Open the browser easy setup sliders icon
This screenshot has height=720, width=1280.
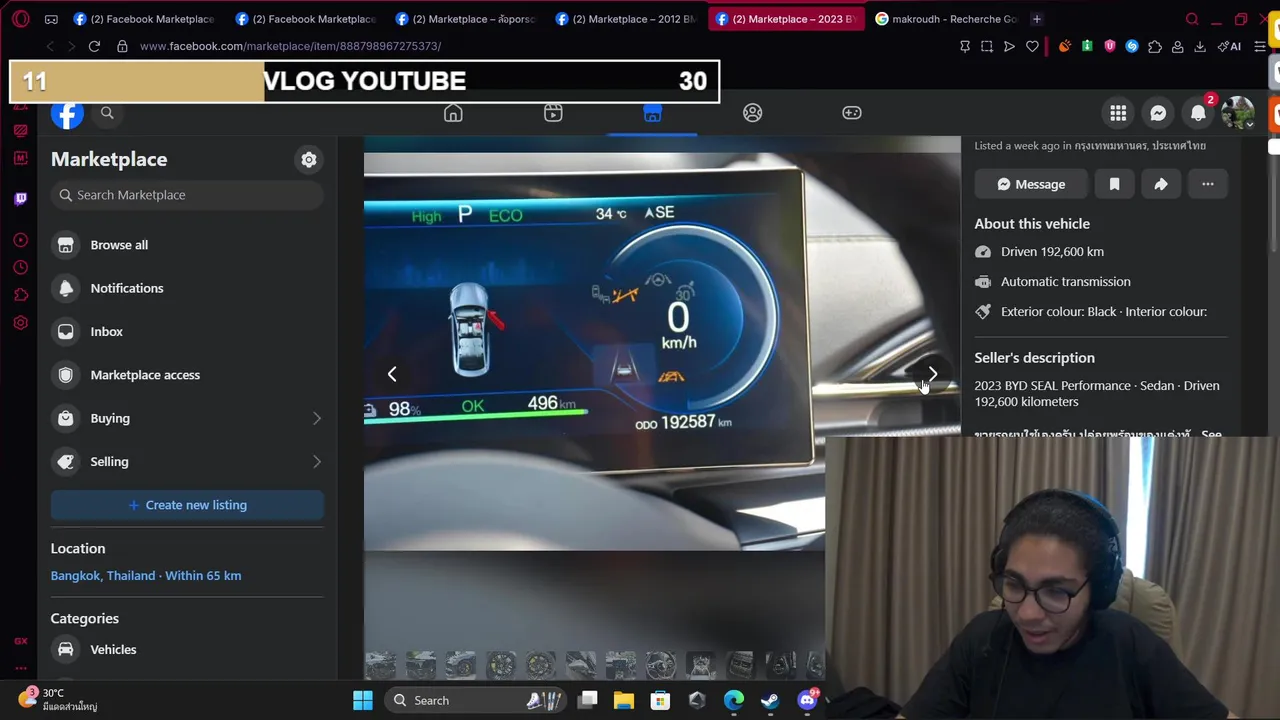(x=1260, y=46)
